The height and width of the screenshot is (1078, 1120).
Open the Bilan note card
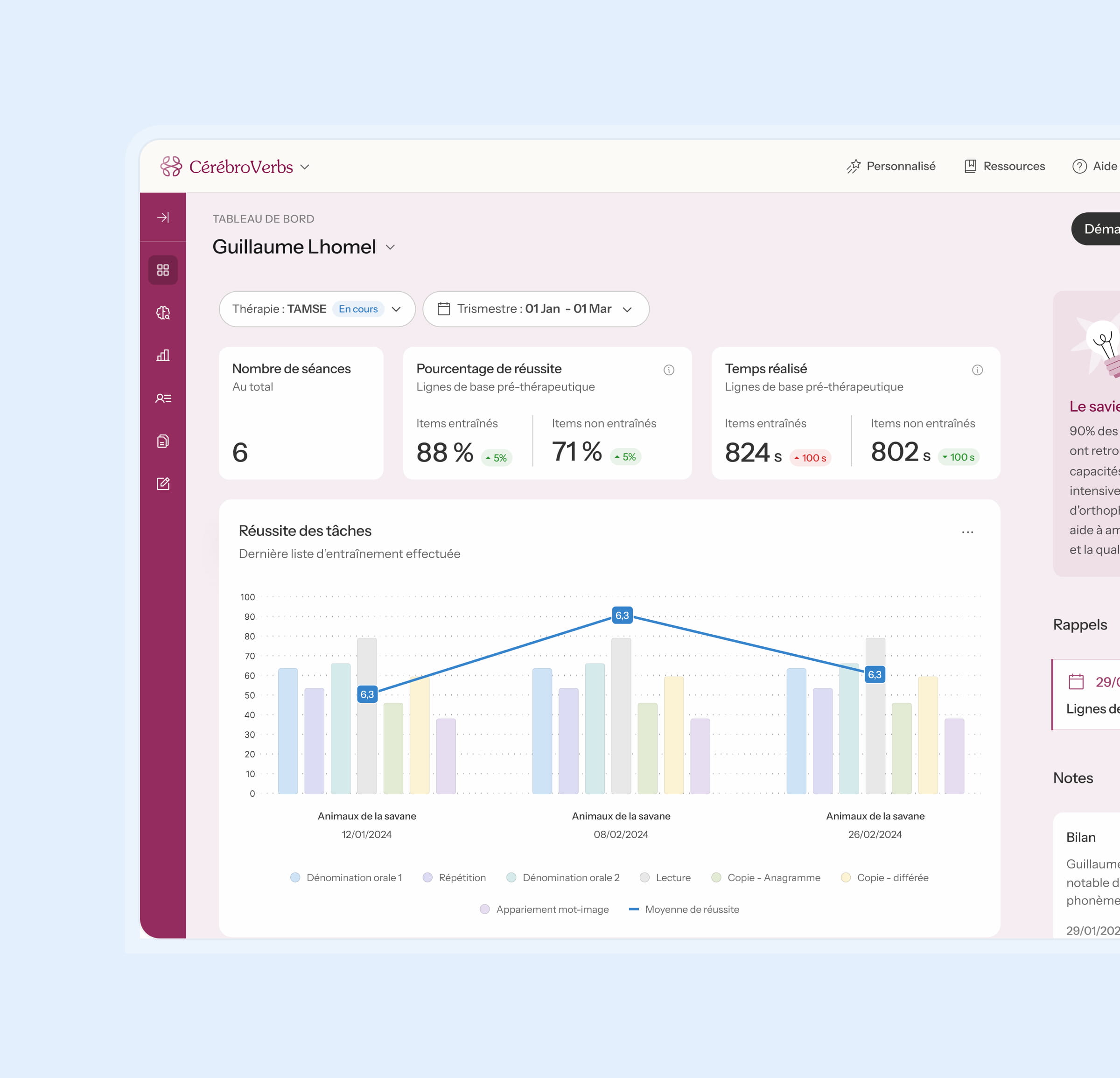(x=1087, y=875)
